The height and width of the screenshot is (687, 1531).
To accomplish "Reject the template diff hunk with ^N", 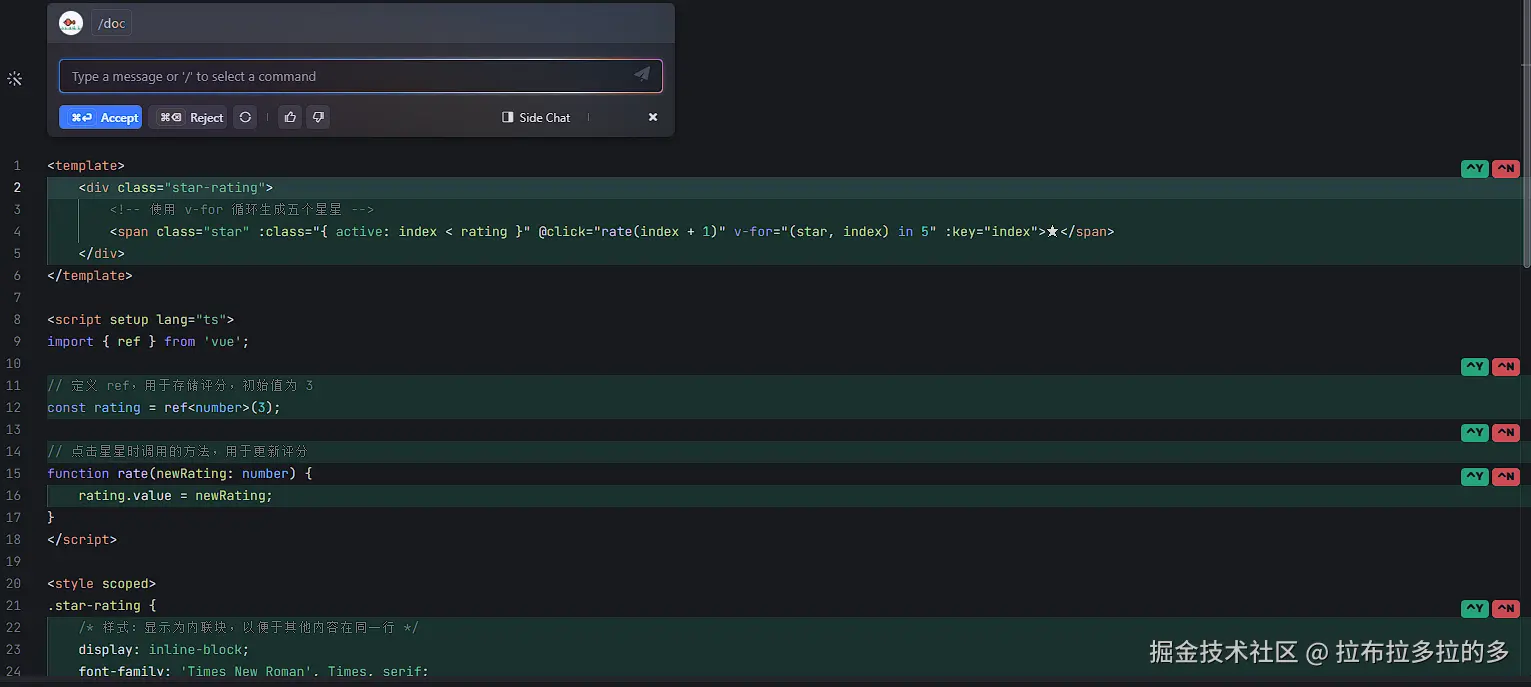I will coord(1505,169).
